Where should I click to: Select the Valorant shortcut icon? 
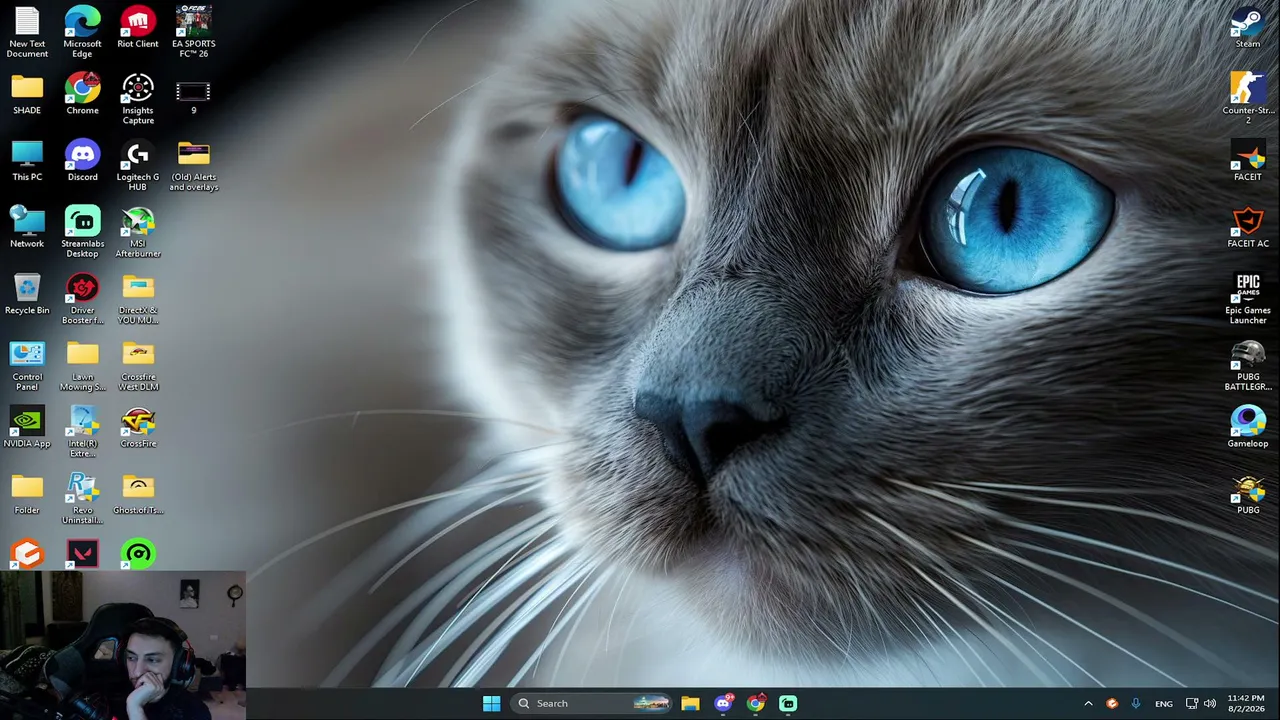[82, 554]
